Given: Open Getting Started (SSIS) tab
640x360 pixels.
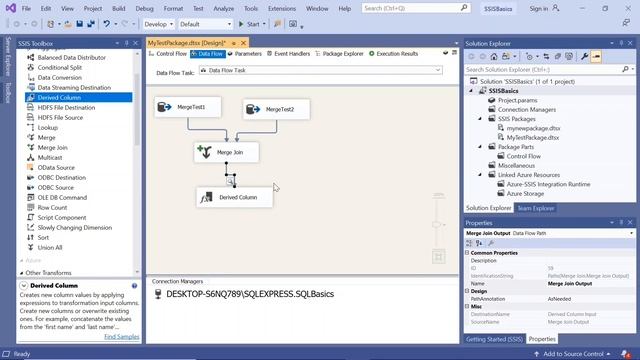Looking at the screenshot, I should pos(494,339).
